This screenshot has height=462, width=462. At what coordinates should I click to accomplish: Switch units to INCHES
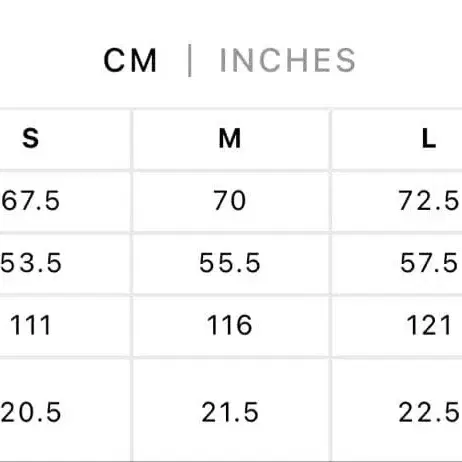(288, 60)
